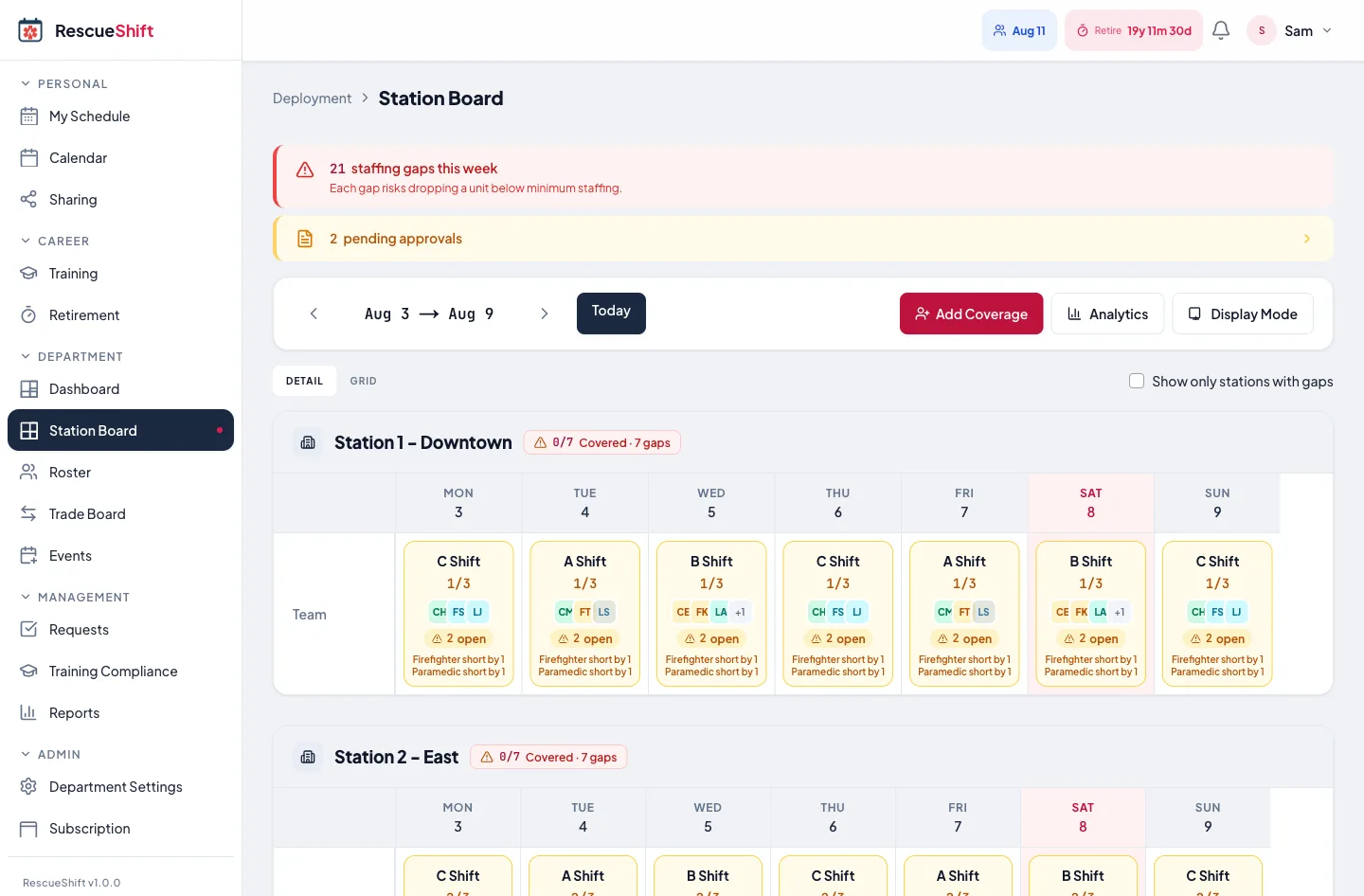Click Station 1 0/7 Covered gaps badge

(x=602, y=442)
